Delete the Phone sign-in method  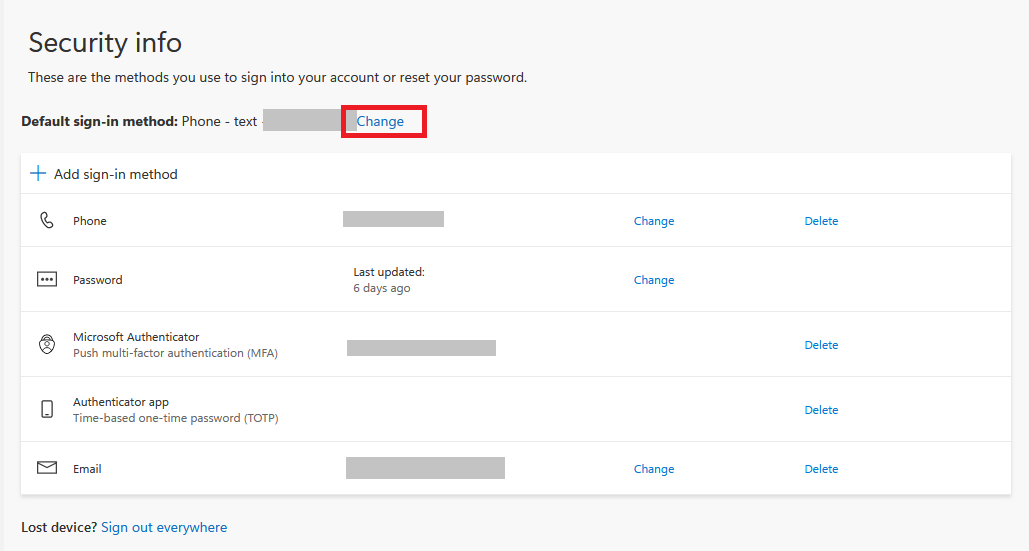click(x=821, y=221)
